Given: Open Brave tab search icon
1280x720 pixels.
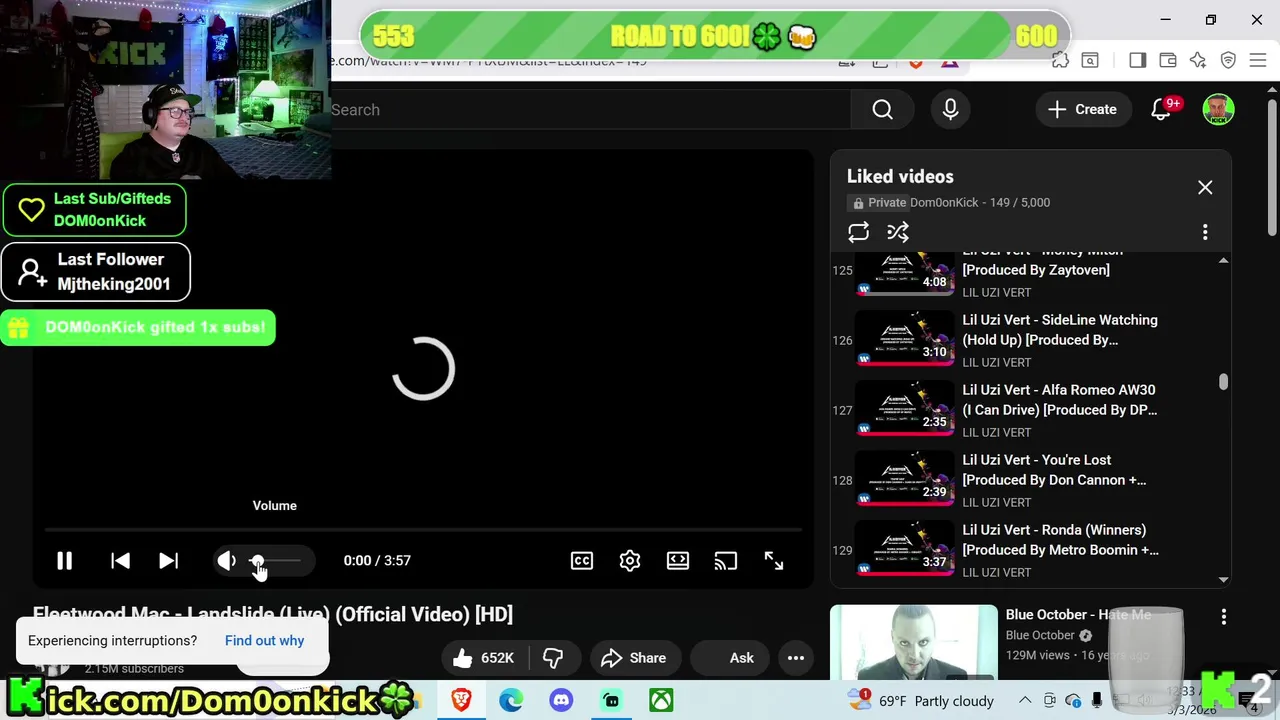Looking at the screenshot, I should pos(1090,61).
